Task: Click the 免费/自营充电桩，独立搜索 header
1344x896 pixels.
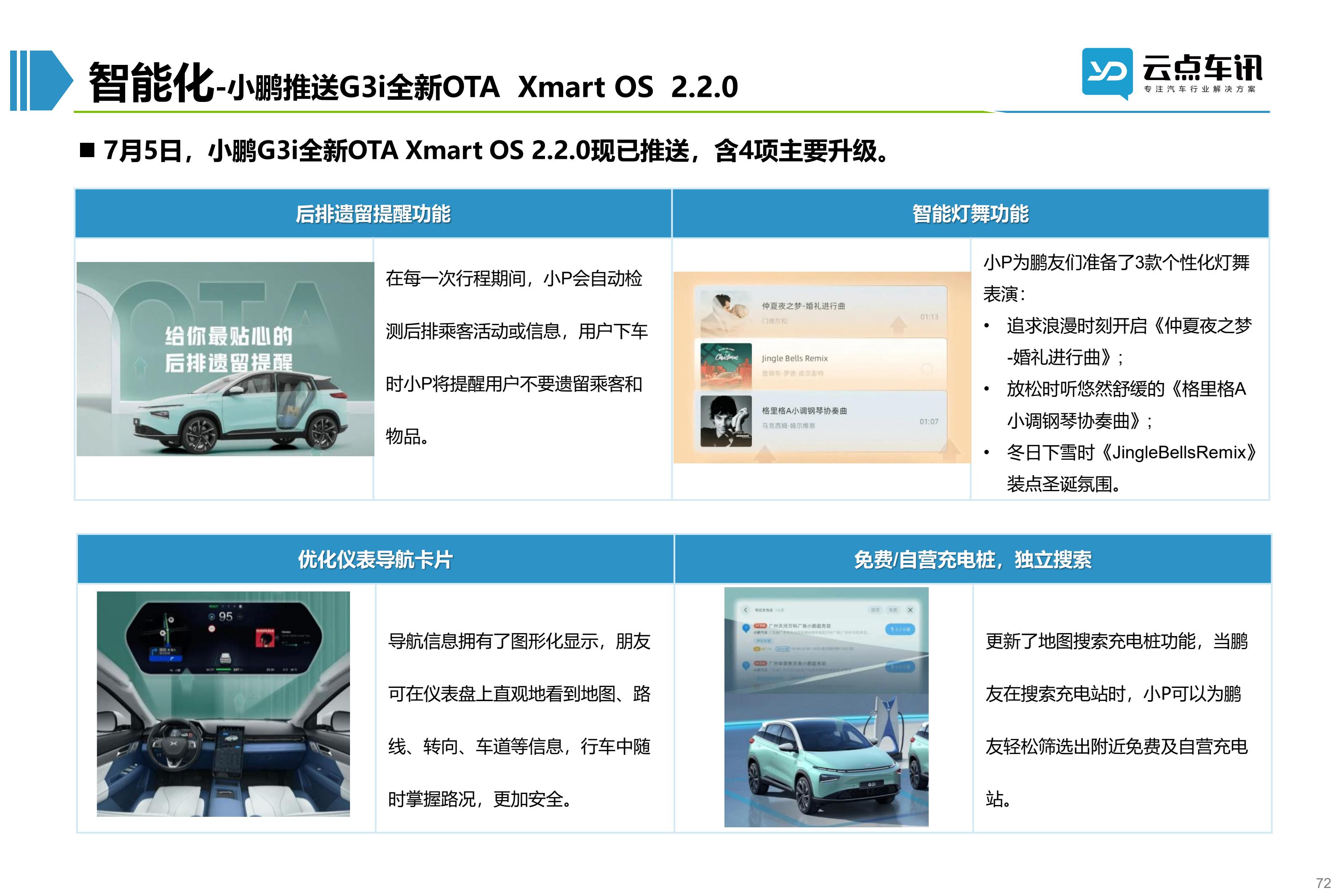Action: (972, 559)
